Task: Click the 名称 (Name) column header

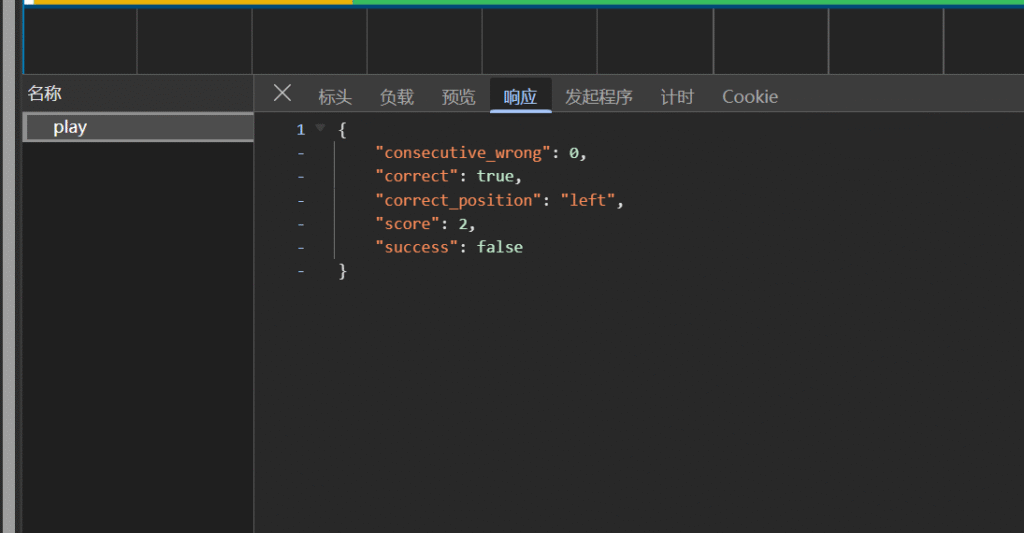Action: [x=45, y=94]
